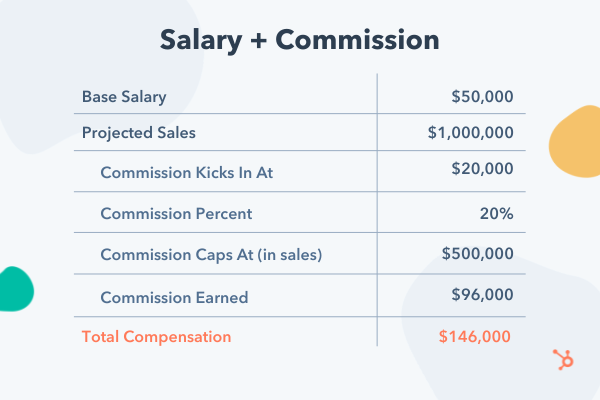Click the $20,000 commission threshold value

[482, 170]
